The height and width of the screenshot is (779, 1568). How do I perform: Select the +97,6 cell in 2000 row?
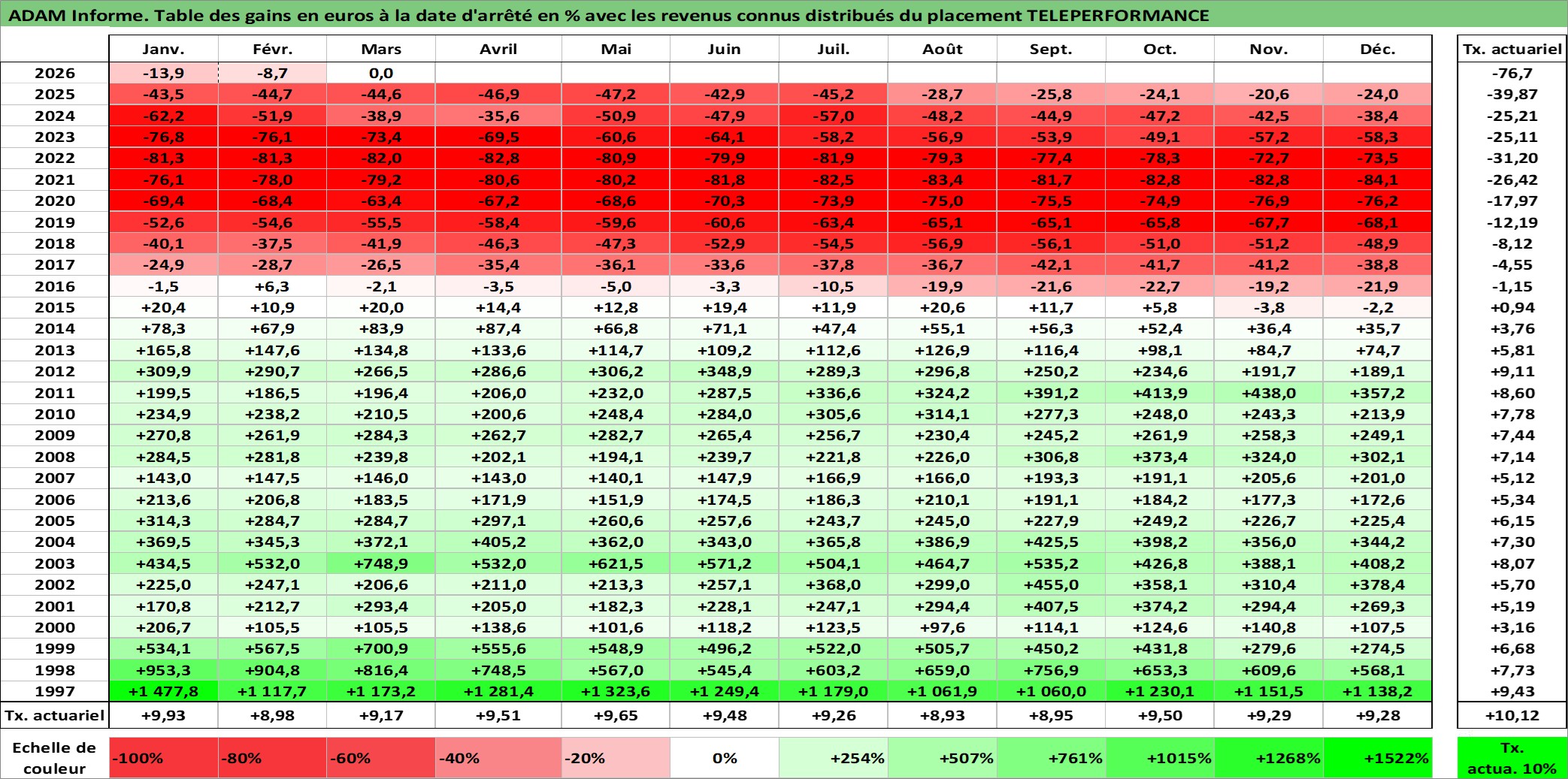coord(943,627)
